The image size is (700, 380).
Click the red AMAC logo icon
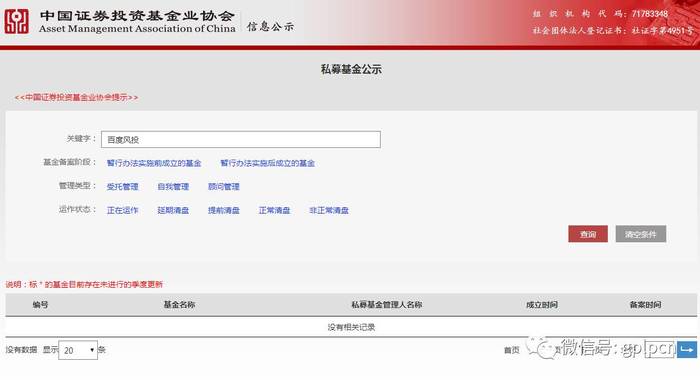click(x=17, y=21)
